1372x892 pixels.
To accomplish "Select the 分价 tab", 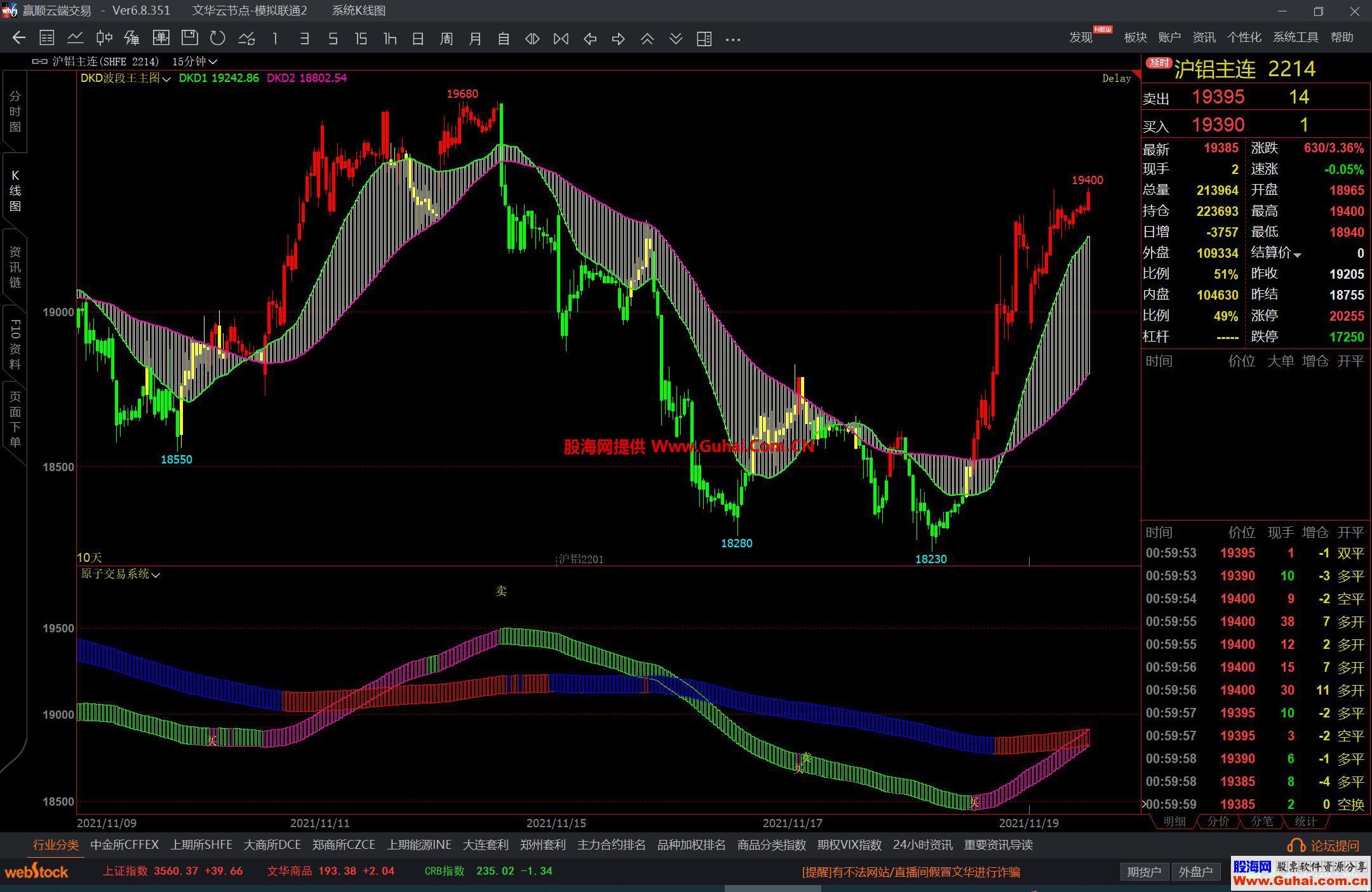I will (x=1218, y=822).
